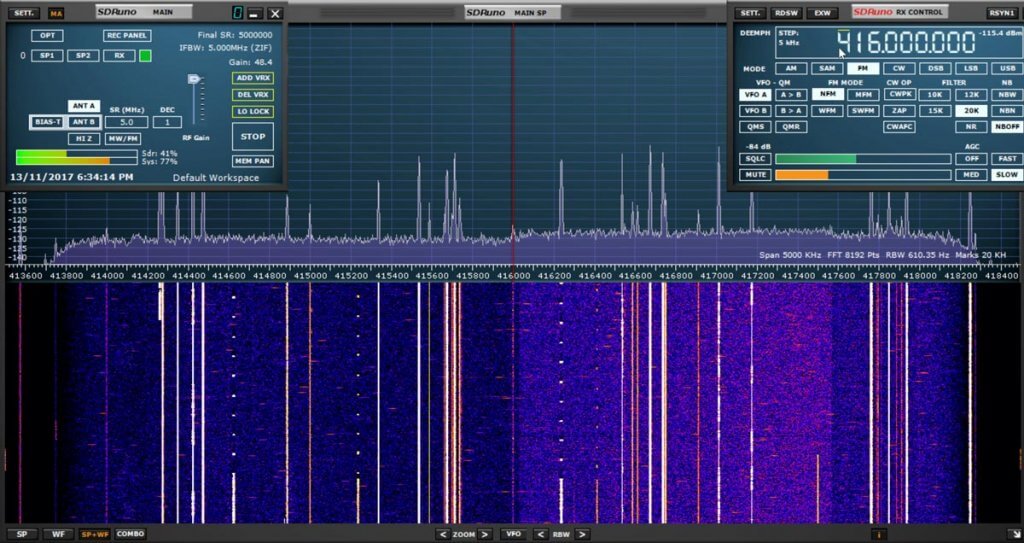Increase RBW with the right arrow
Viewport: 1024px width, 543px height.
(583, 534)
